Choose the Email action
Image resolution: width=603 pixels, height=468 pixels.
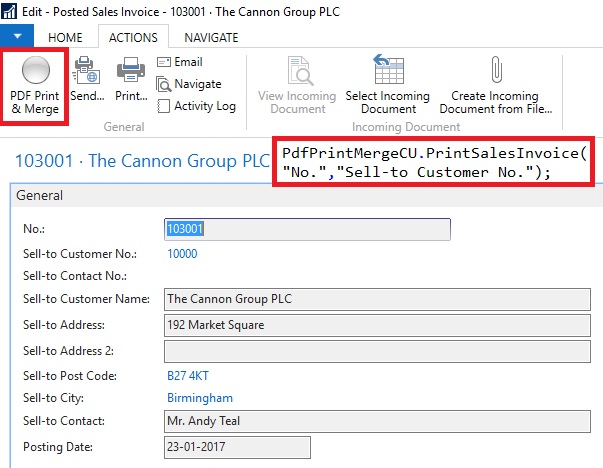[180, 62]
